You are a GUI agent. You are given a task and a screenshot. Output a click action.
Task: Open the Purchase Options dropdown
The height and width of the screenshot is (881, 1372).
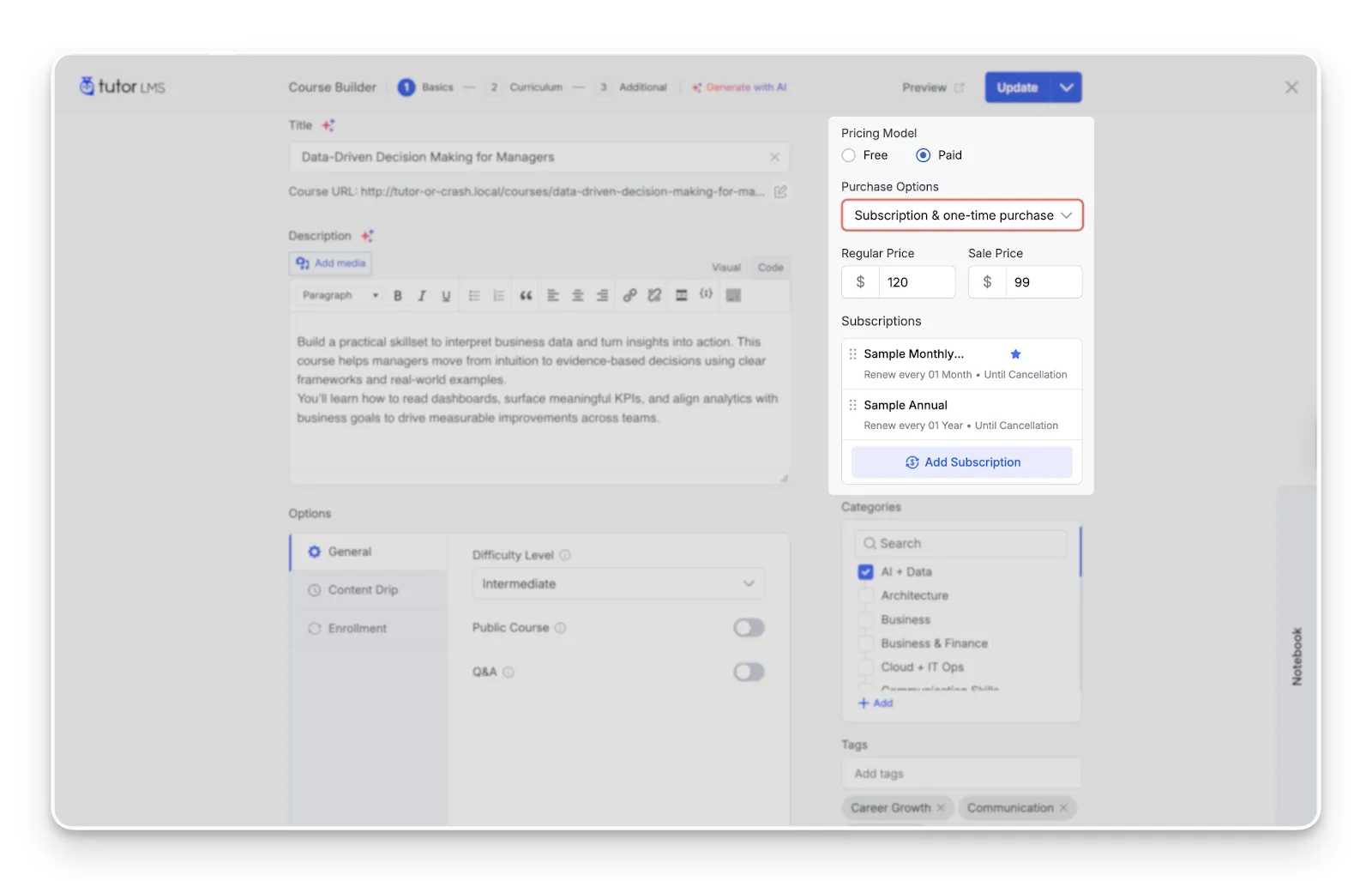point(961,215)
